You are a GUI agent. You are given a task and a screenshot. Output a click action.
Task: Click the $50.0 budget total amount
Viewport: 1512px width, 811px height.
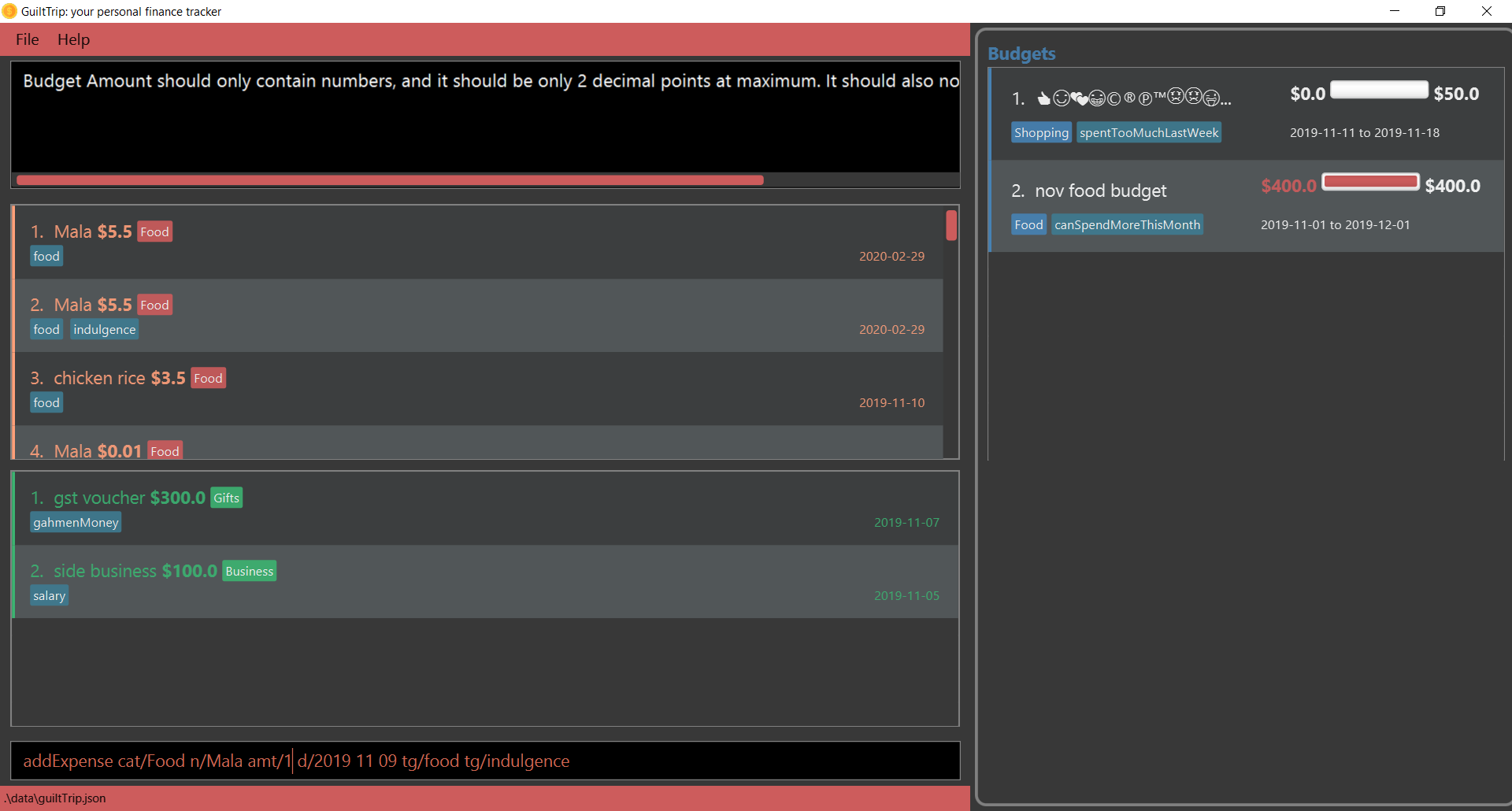point(1456,94)
